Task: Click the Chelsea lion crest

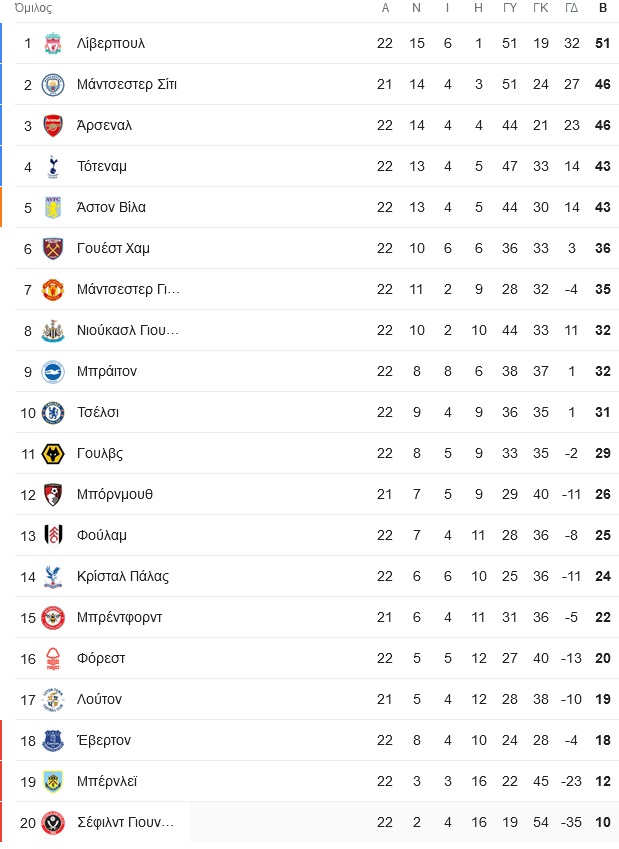Action: pos(53,413)
